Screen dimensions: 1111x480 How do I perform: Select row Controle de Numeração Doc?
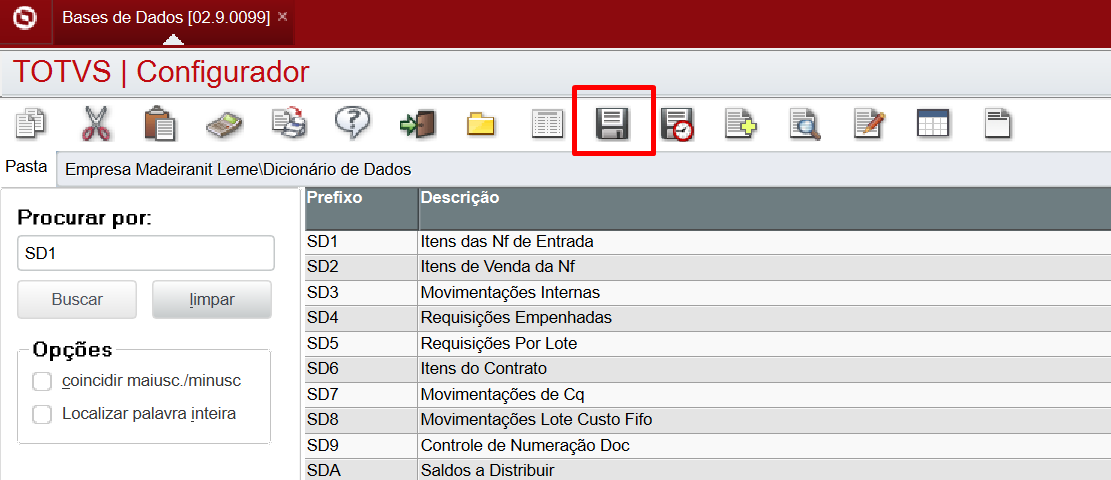tap(708, 446)
